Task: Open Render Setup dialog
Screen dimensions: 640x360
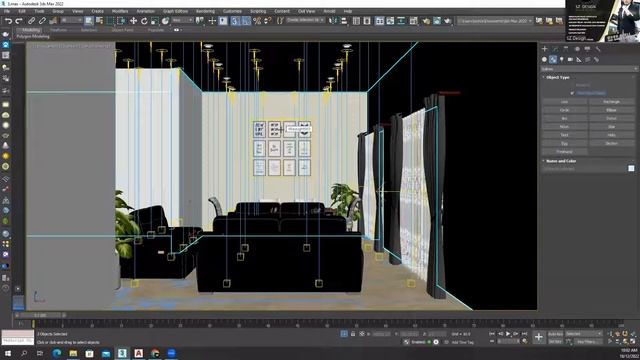Action: point(426,21)
